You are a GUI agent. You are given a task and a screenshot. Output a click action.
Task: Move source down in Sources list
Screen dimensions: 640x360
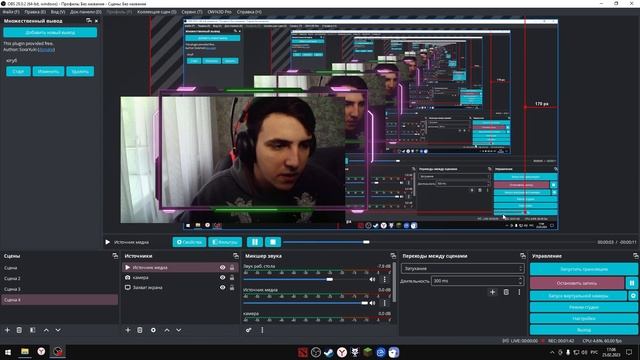pyautogui.click(x=179, y=330)
